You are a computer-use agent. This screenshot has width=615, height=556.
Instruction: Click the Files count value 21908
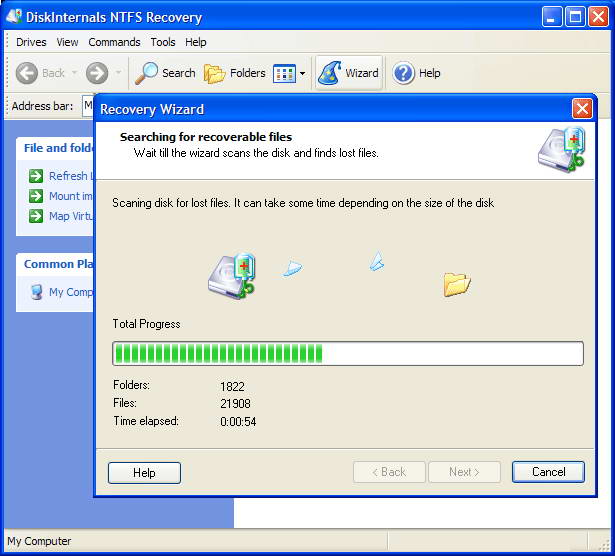[x=235, y=403]
